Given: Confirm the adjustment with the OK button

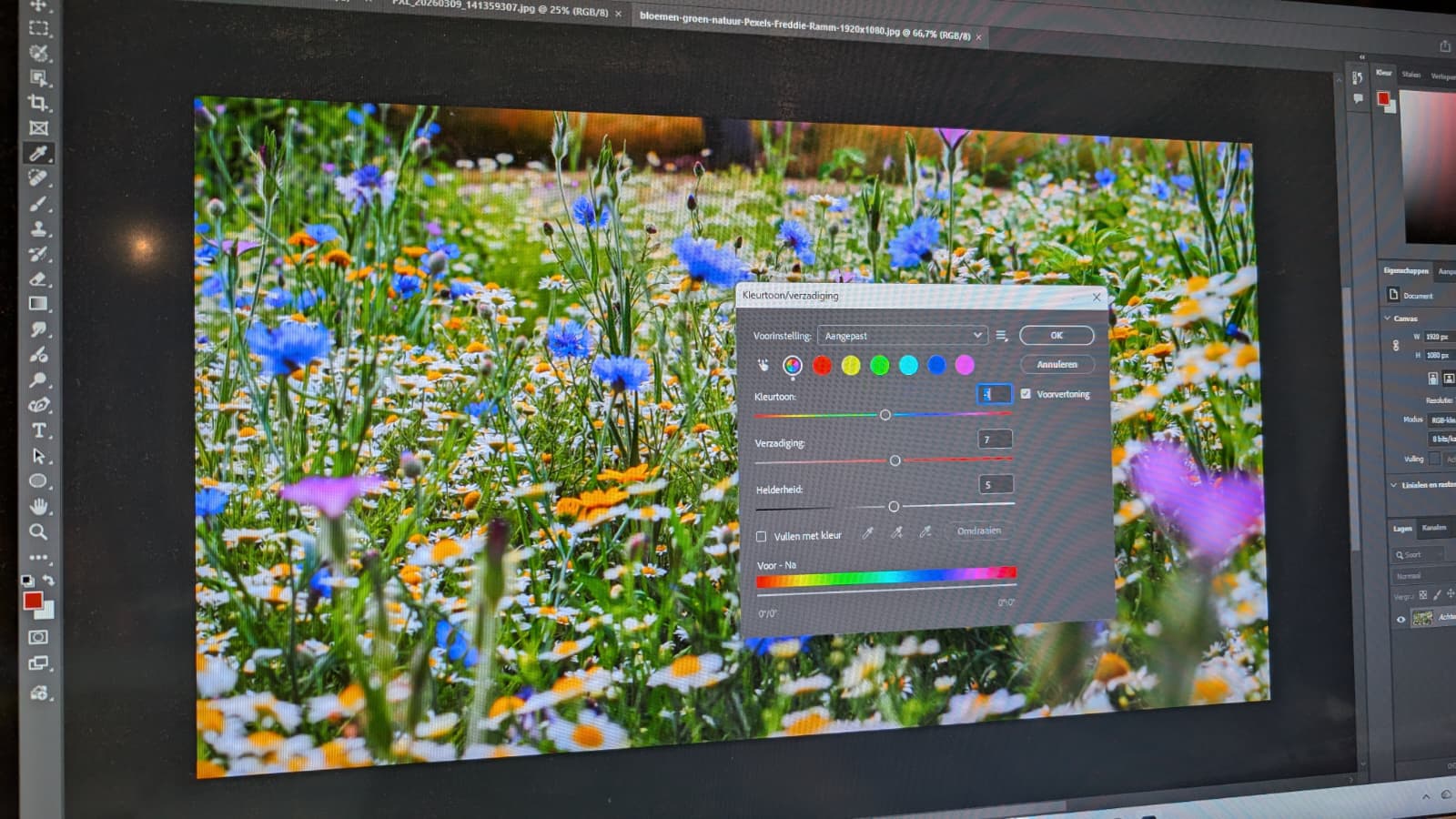Looking at the screenshot, I should 1057,335.
